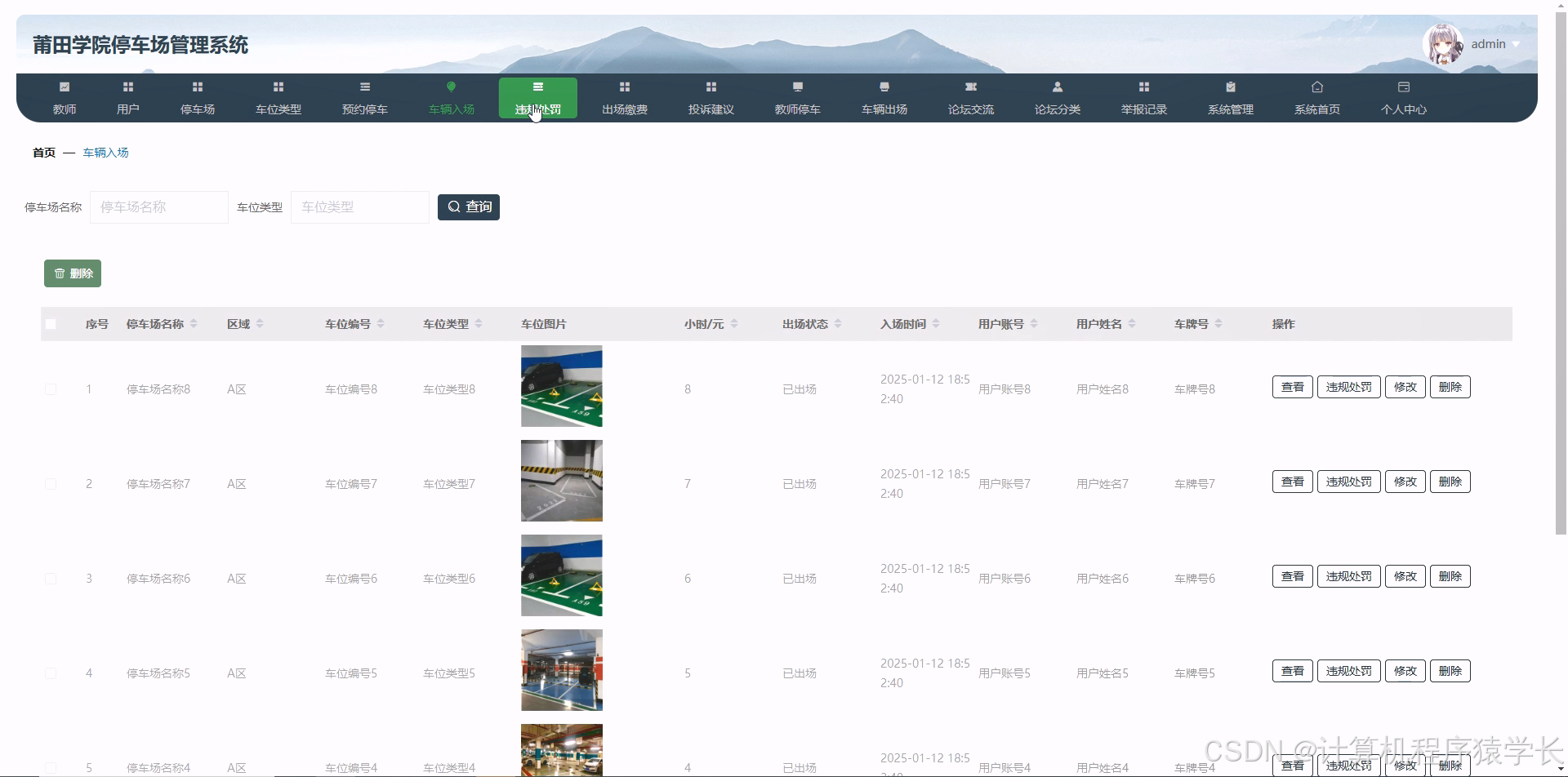Open the 论坛交流 nav icon
Viewport: 1568px width, 777px height.
tap(971, 87)
